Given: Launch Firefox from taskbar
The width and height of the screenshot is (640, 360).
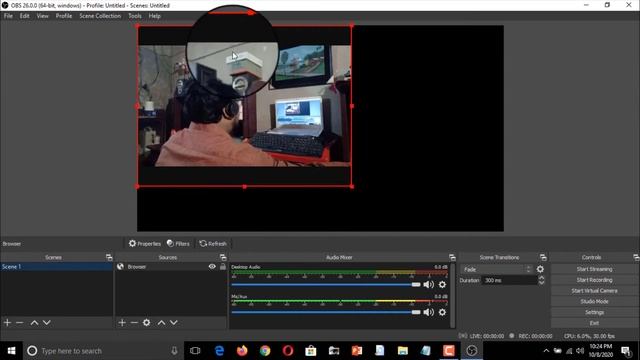Looking at the screenshot, I should pyautogui.click(x=242, y=351).
